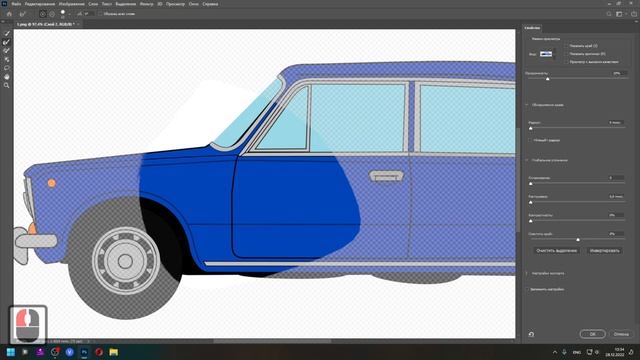Choose Add to selection brush mode

point(42,14)
